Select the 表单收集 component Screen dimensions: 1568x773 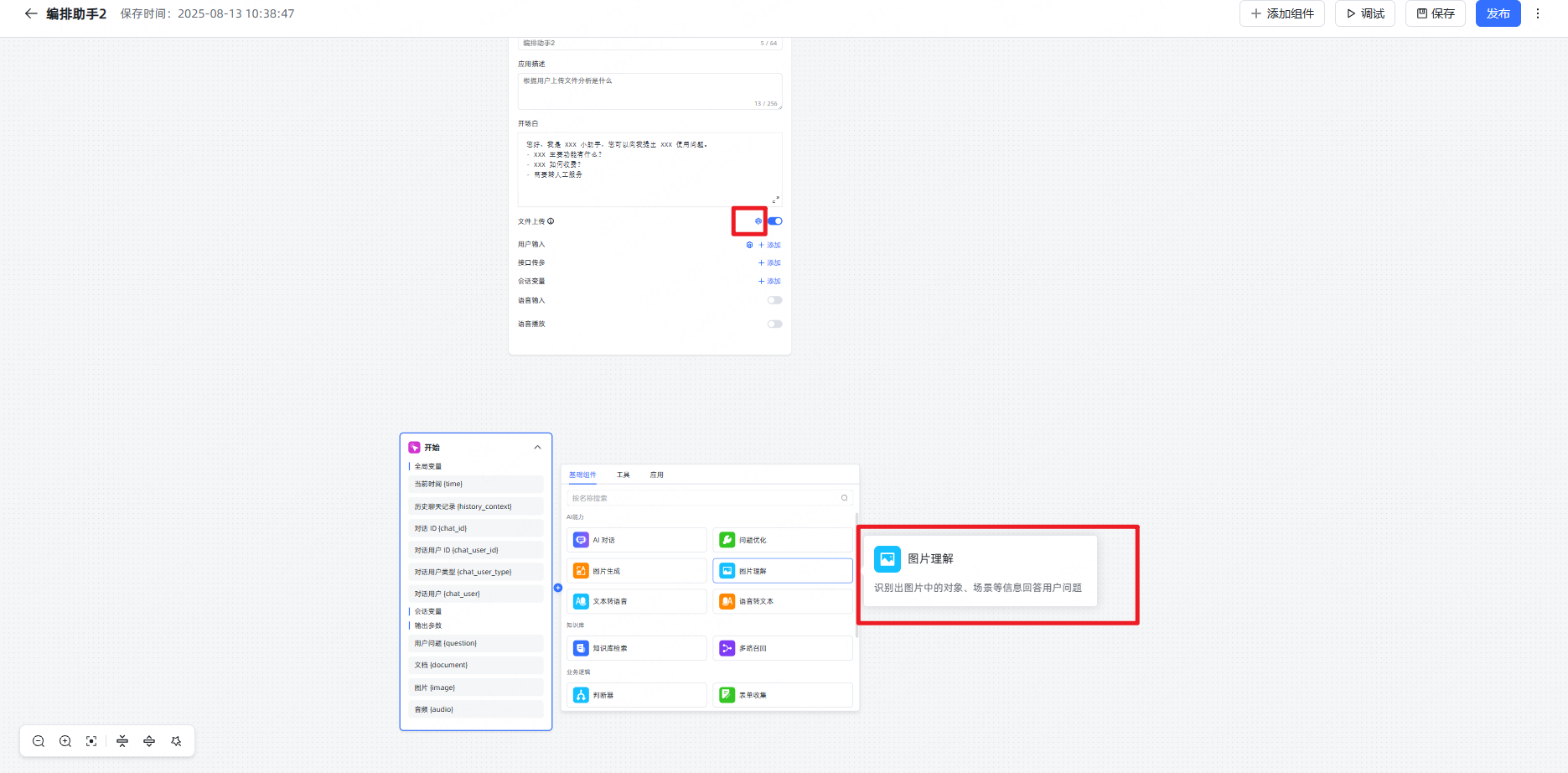(x=783, y=695)
